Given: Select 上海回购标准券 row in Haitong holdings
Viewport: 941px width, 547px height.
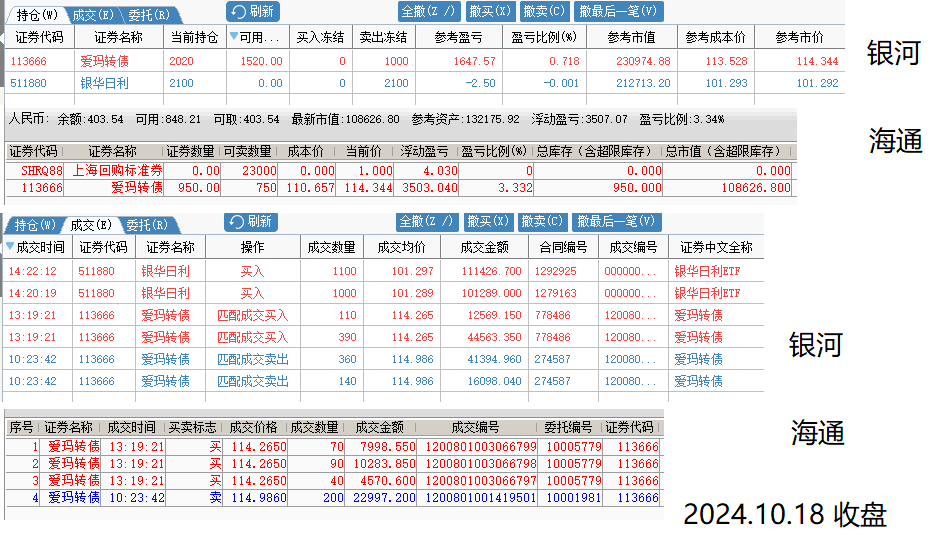Looking at the screenshot, I should click(x=117, y=171).
